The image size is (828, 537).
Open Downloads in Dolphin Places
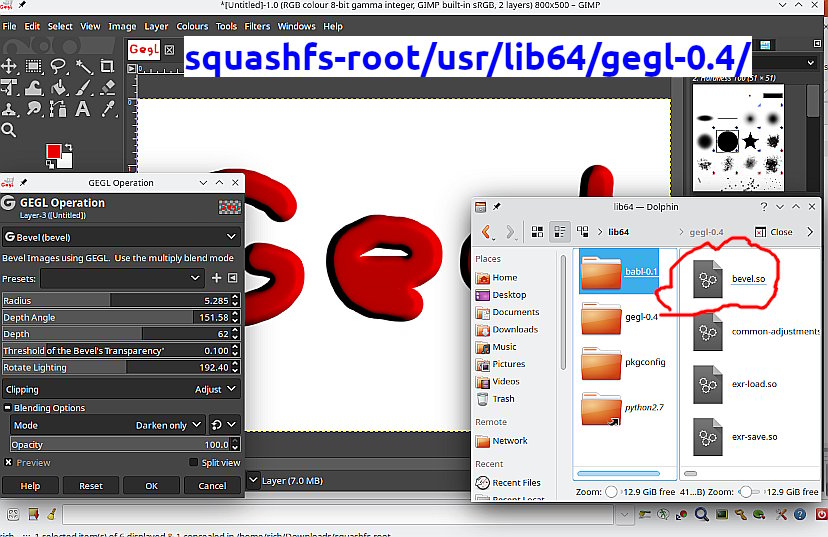pyautogui.click(x=507, y=329)
